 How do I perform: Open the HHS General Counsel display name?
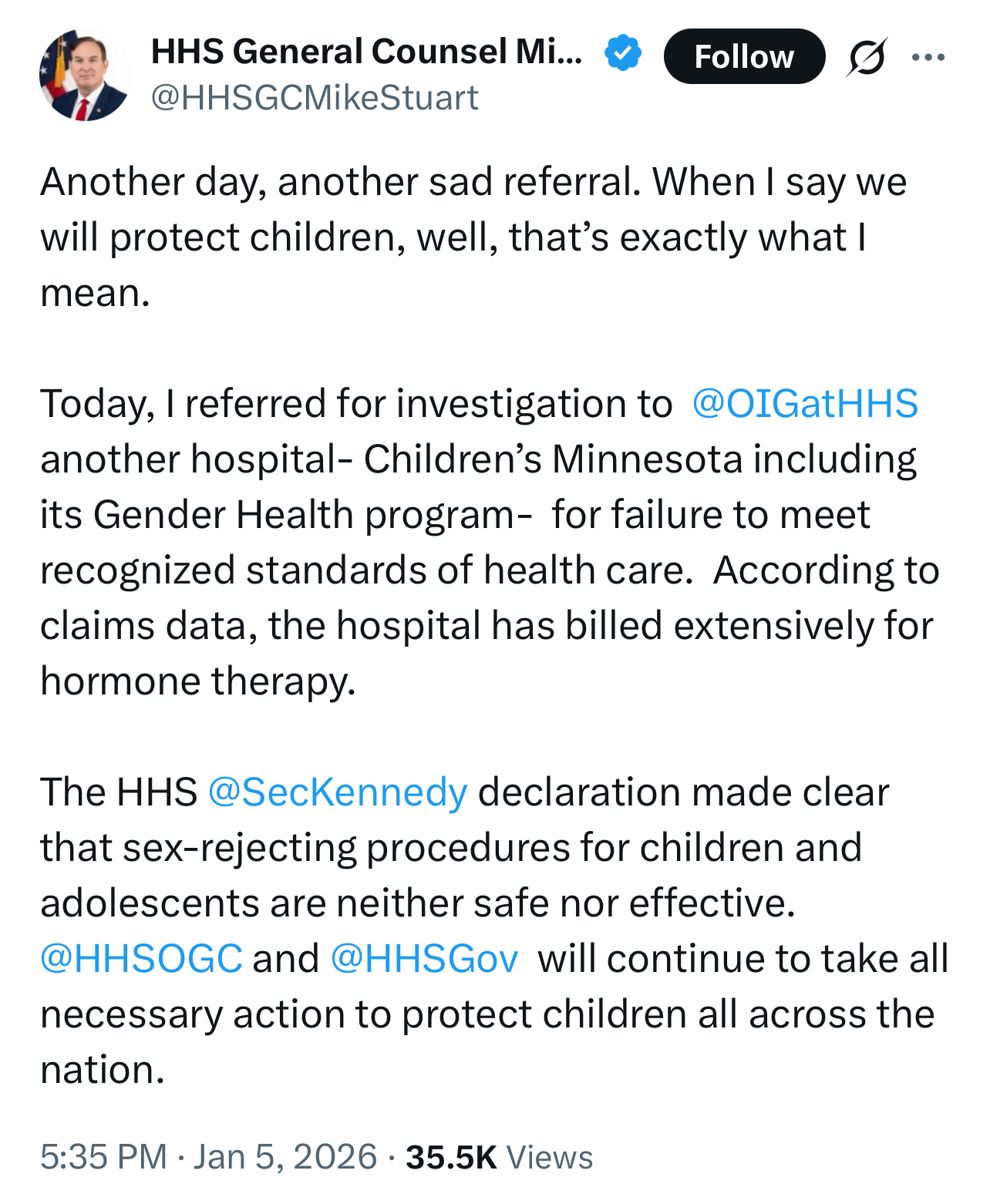[366, 52]
